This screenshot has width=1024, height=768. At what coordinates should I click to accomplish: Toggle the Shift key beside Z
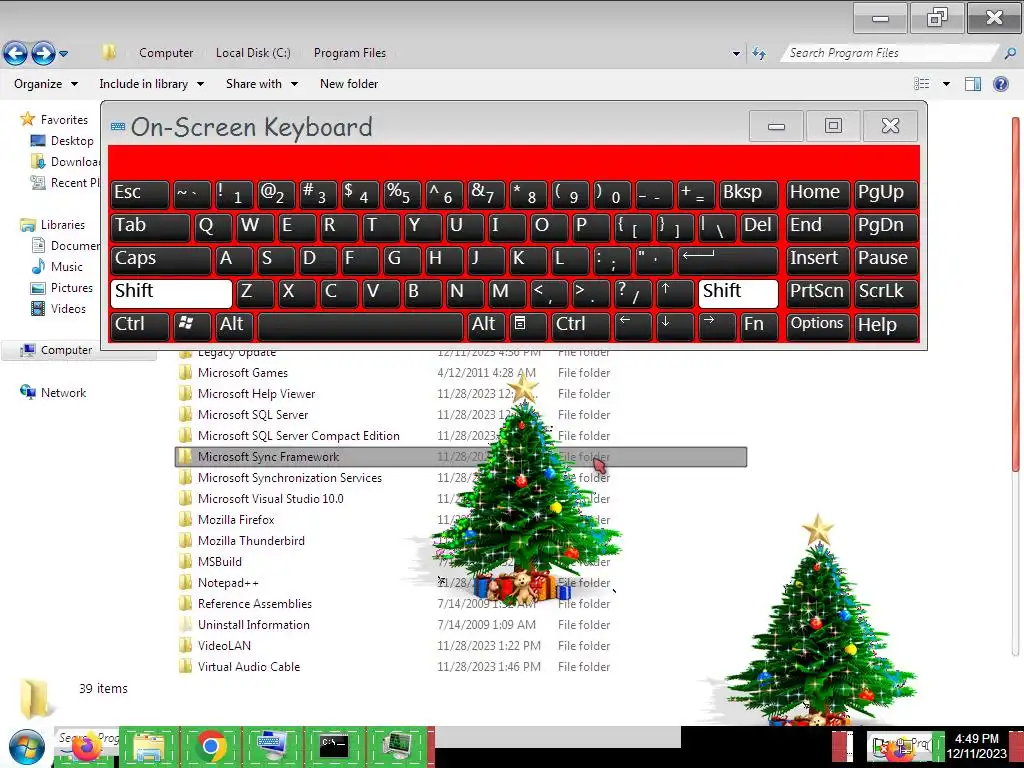pyautogui.click(x=171, y=293)
